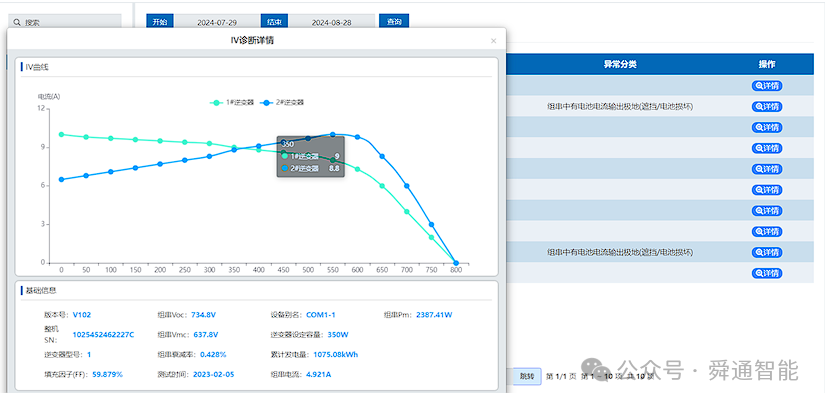The width and height of the screenshot is (825, 403).
Task: Click the 组串Pm value 2387.41W
Action: click(434, 315)
